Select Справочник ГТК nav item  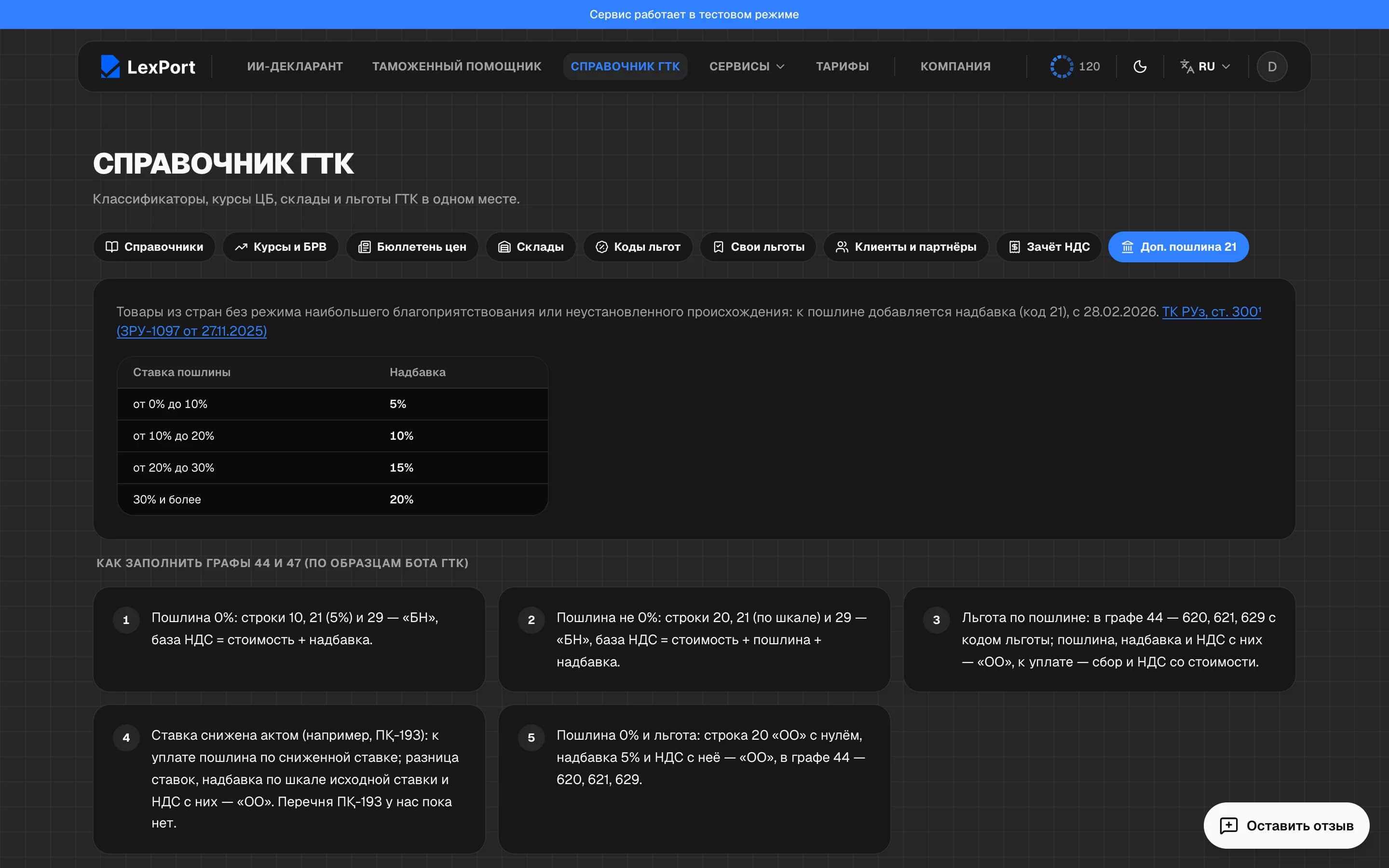625,67
